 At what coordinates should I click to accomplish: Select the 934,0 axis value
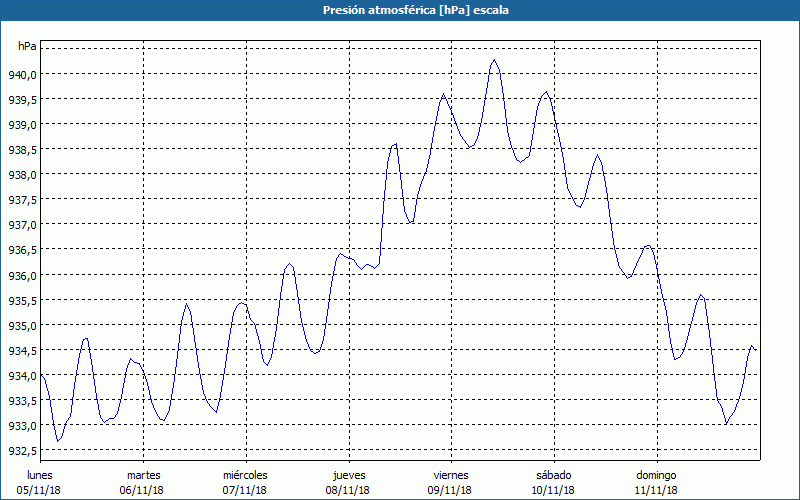point(22,377)
